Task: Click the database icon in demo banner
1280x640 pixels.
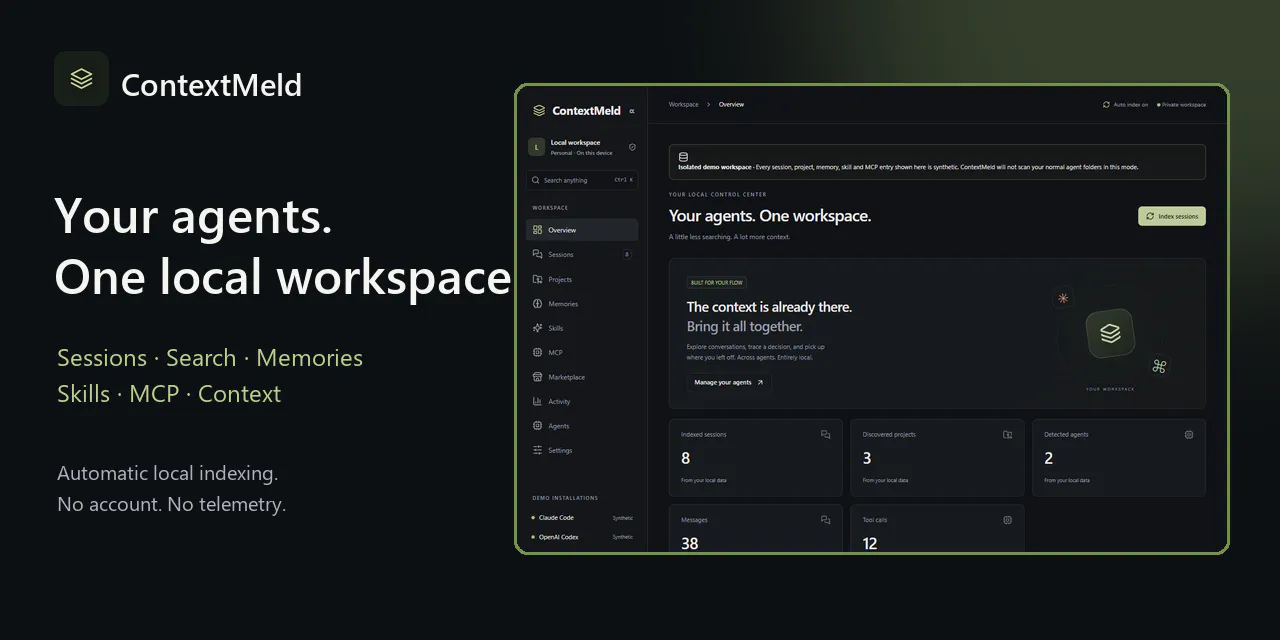Action: tap(683, 157)
